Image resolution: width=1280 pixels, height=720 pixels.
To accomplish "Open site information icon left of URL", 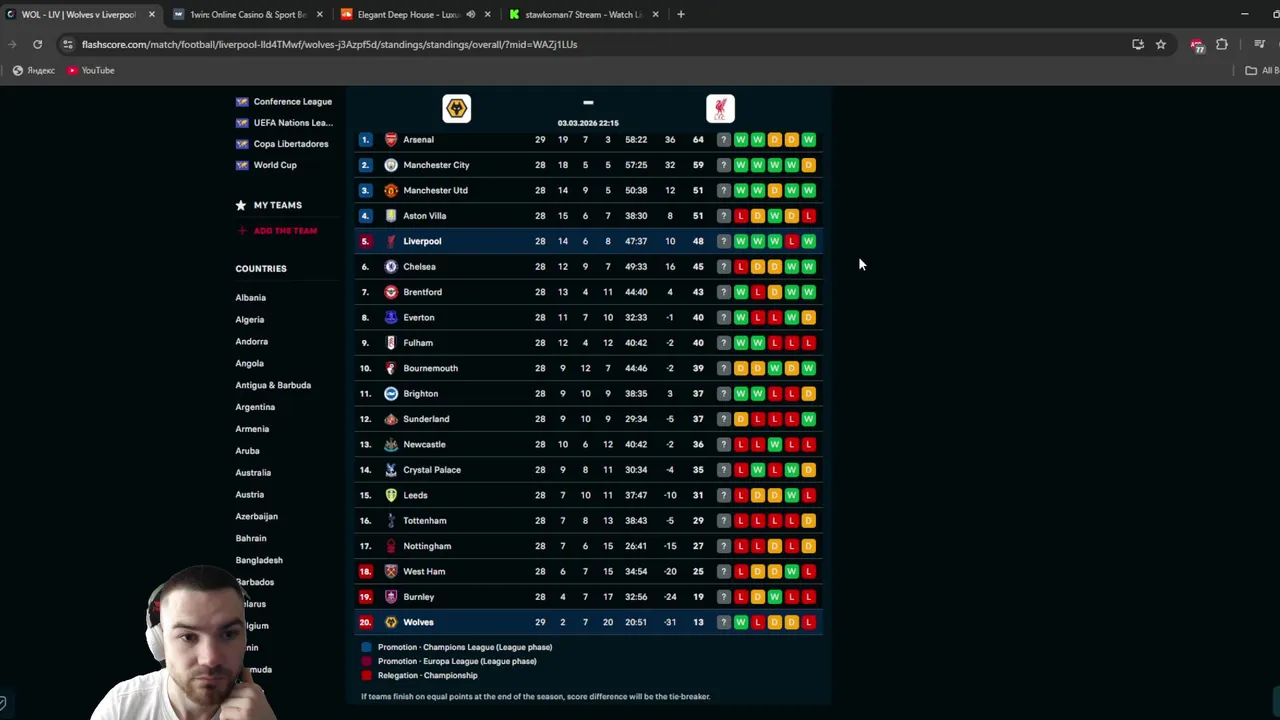I will tap(67, 44).
